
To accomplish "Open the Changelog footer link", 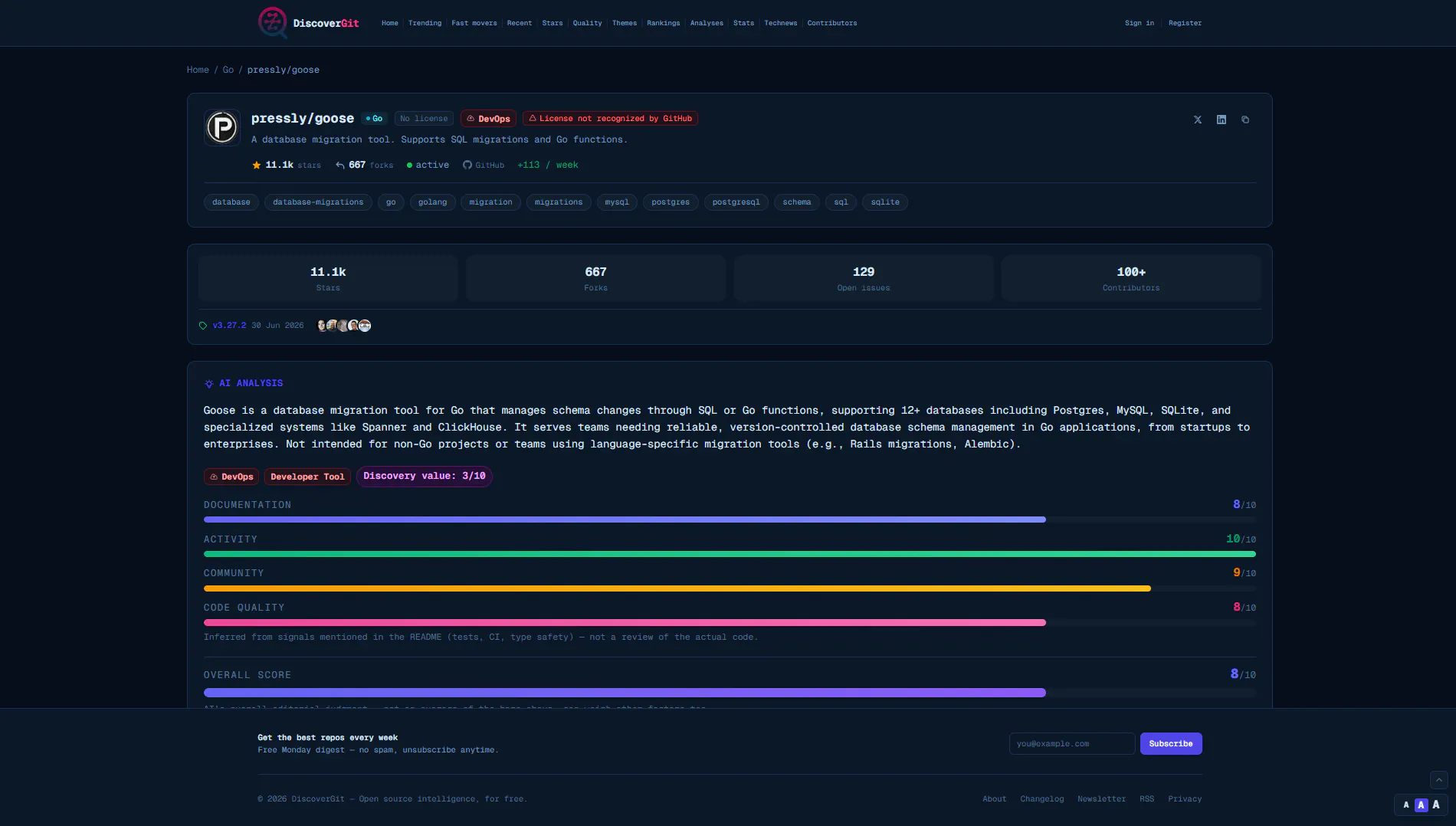I will [1042, 799].
